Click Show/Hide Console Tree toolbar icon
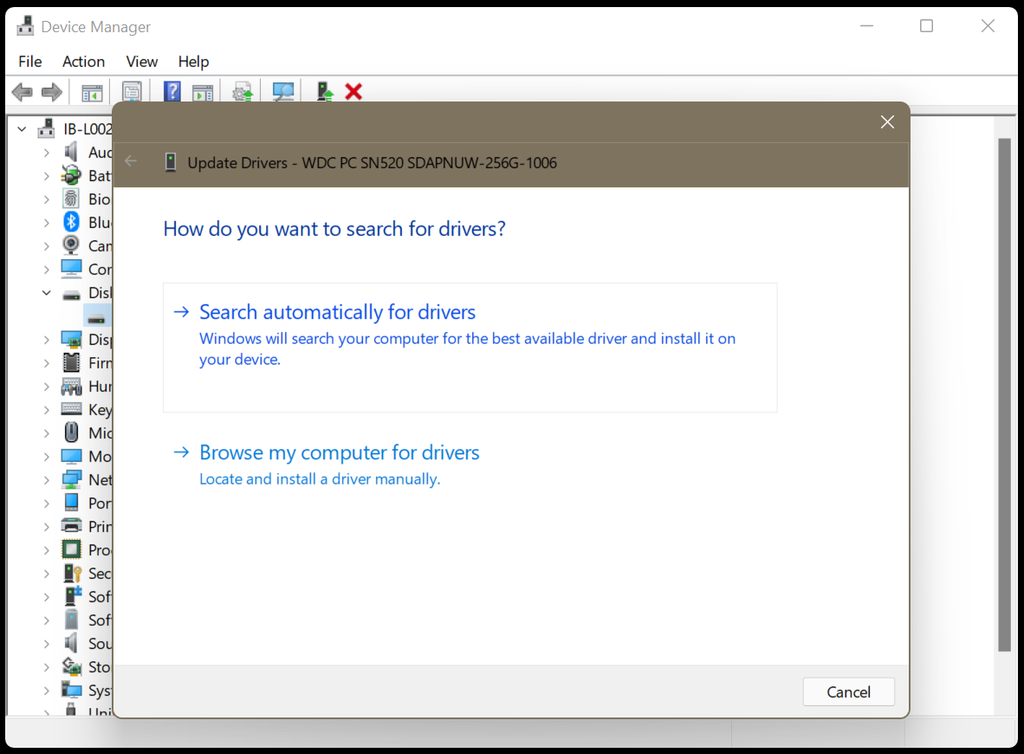1024x754 pixels. tap(92, 93)
